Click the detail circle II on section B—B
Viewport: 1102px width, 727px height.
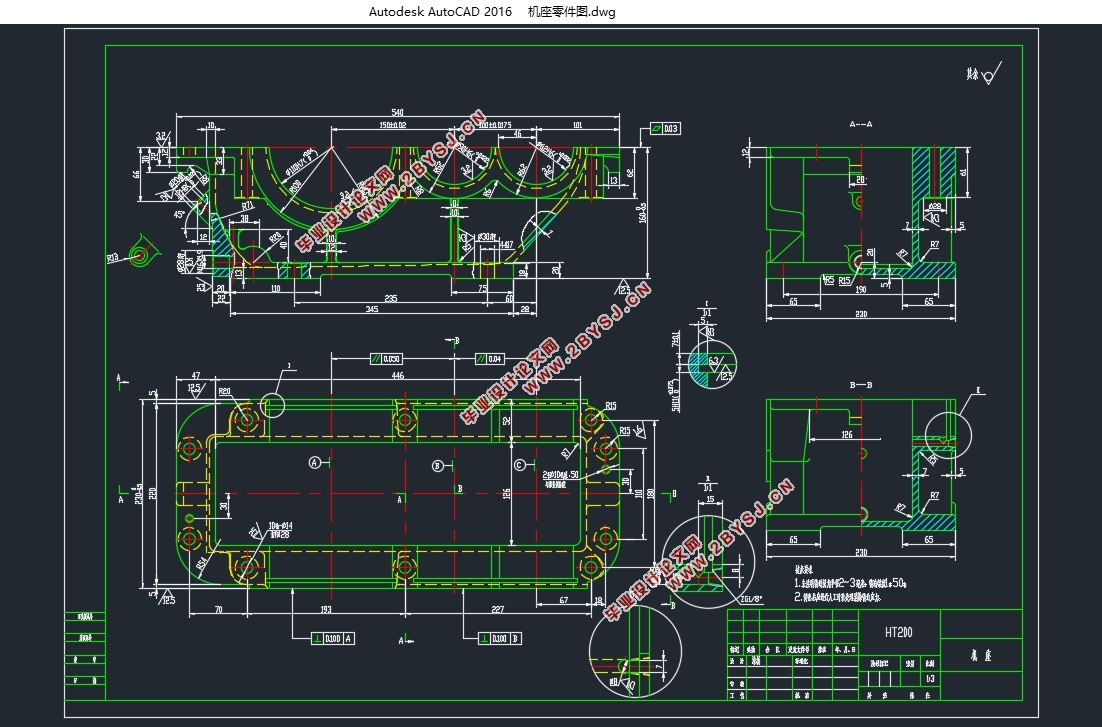[948, 435]
